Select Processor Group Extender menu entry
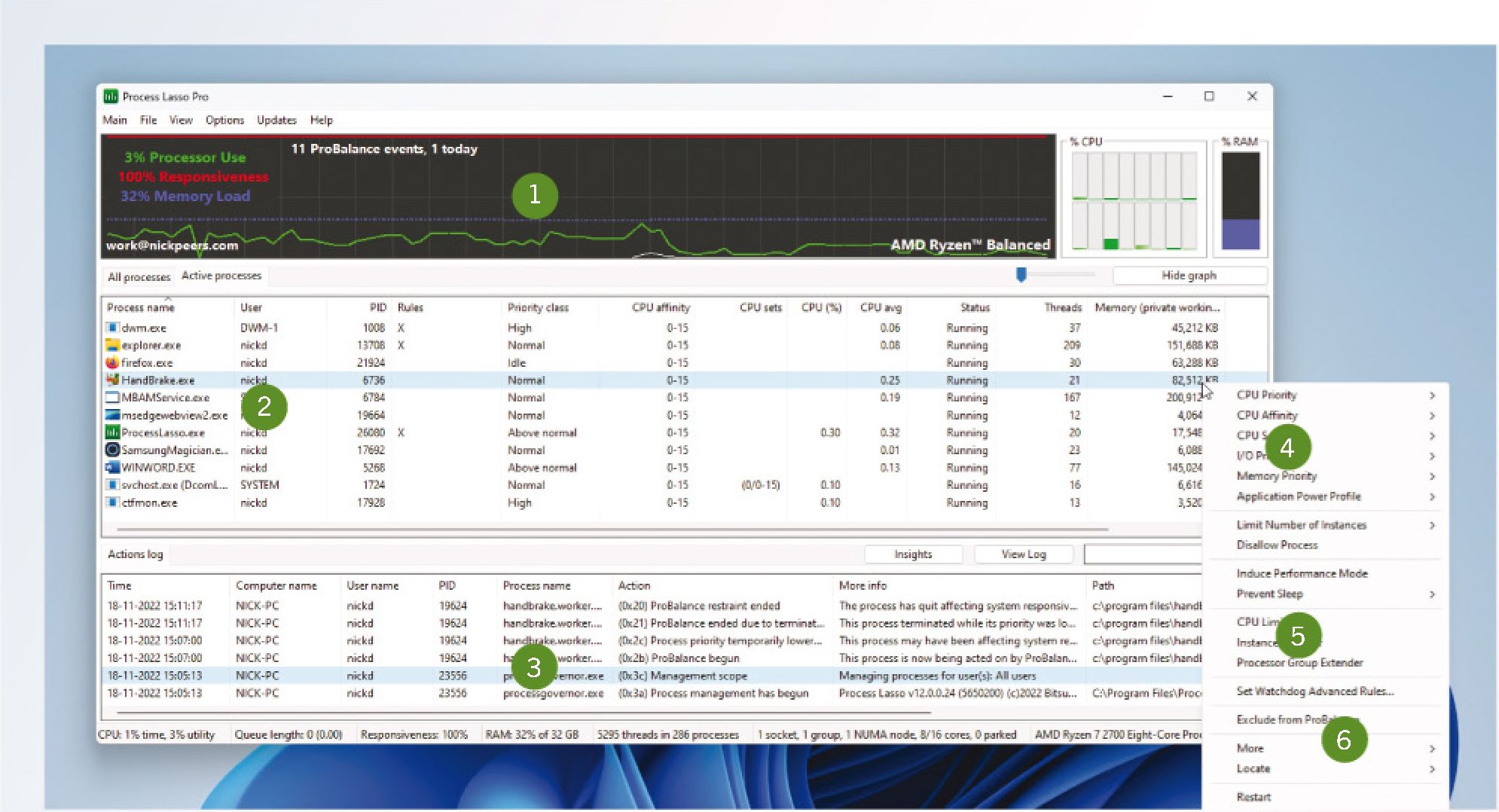 (x=1299, y=663)
